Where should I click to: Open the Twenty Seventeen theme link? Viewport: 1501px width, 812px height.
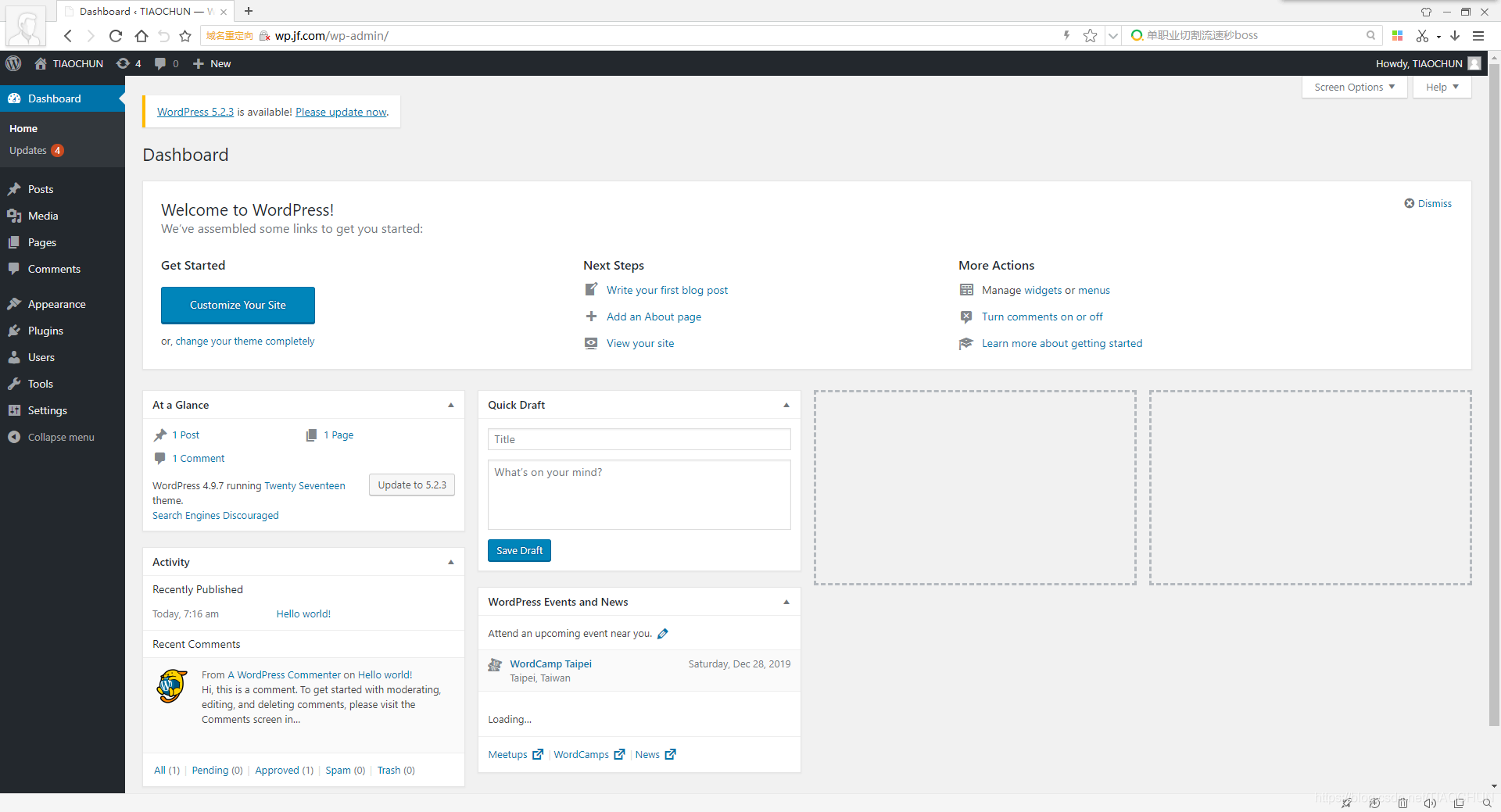305,485
